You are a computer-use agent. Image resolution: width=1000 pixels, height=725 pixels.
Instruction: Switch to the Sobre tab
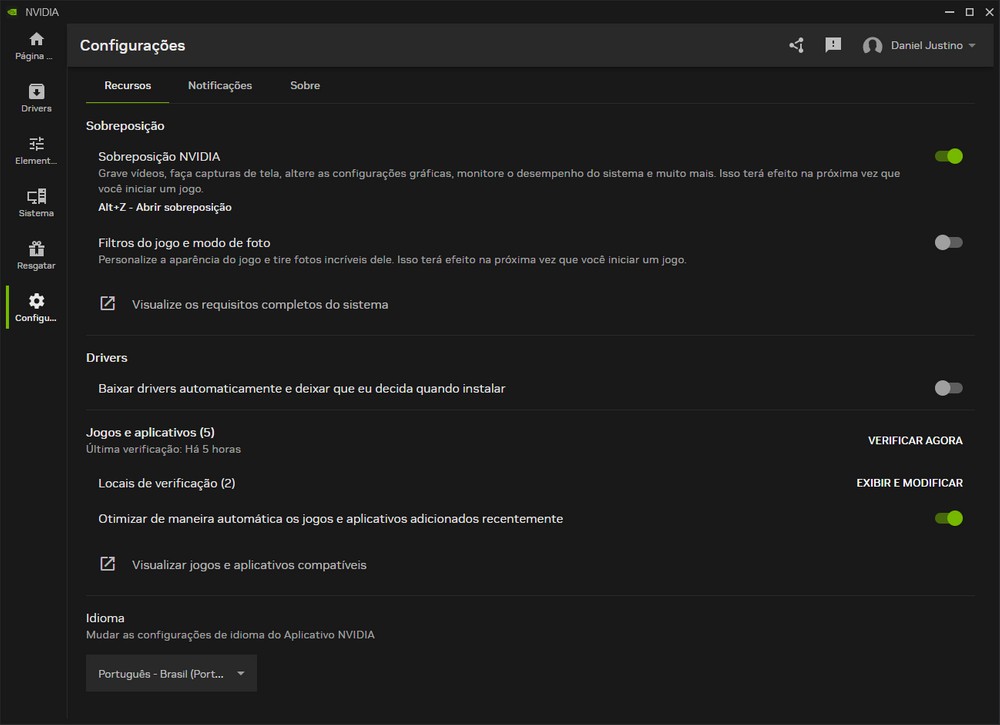305,86
